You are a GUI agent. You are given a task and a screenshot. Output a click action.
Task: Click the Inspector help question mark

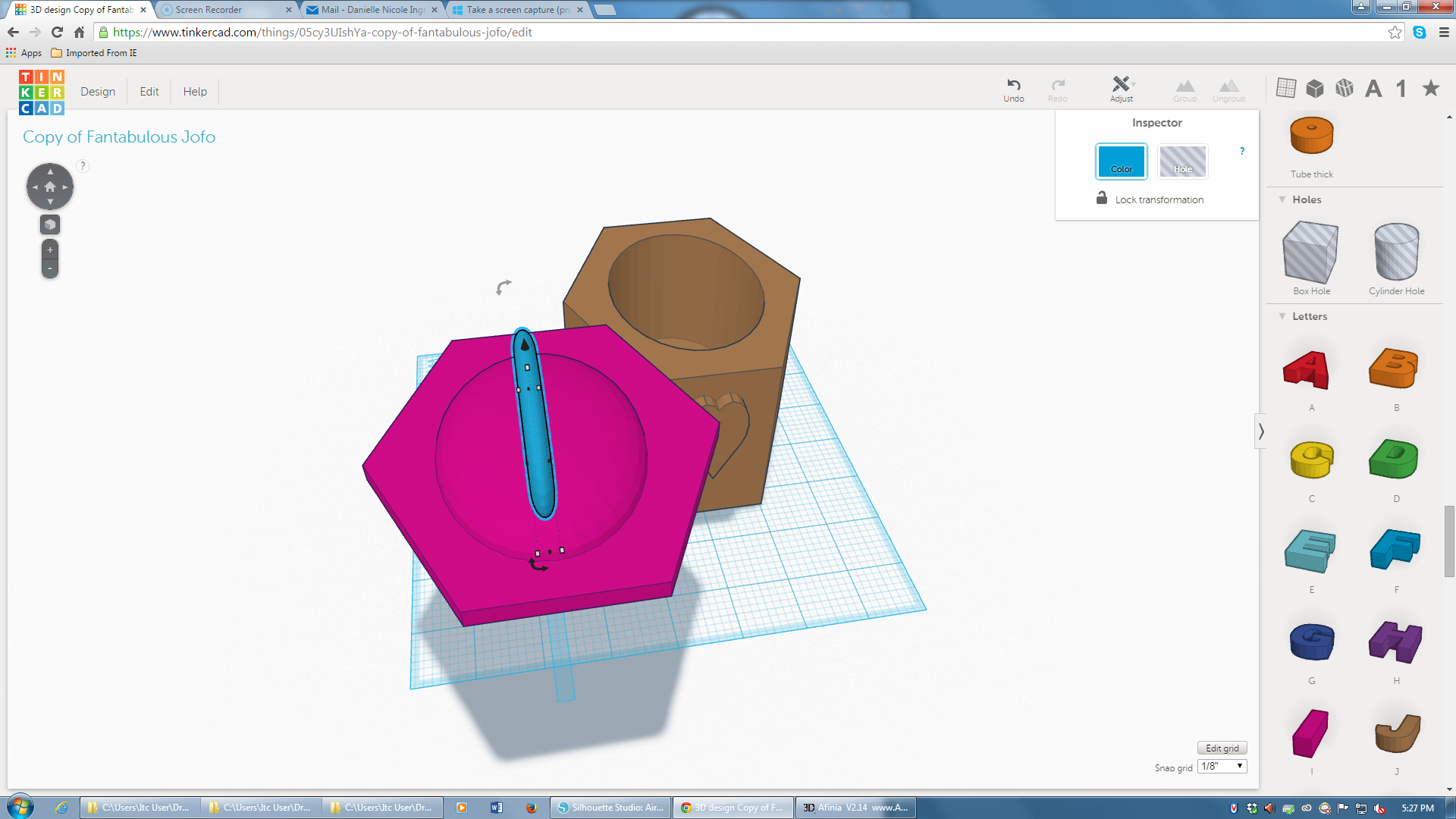coord(1242,151)
